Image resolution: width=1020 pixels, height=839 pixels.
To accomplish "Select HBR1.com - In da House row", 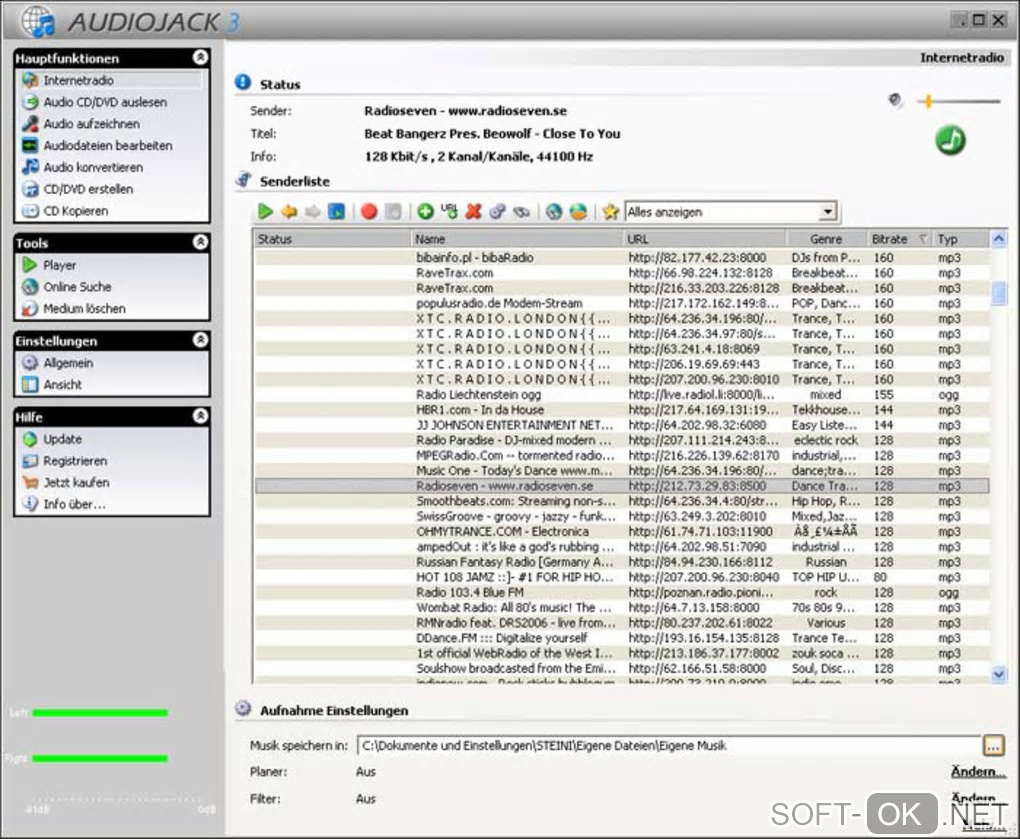I will (x=622, y=410).
